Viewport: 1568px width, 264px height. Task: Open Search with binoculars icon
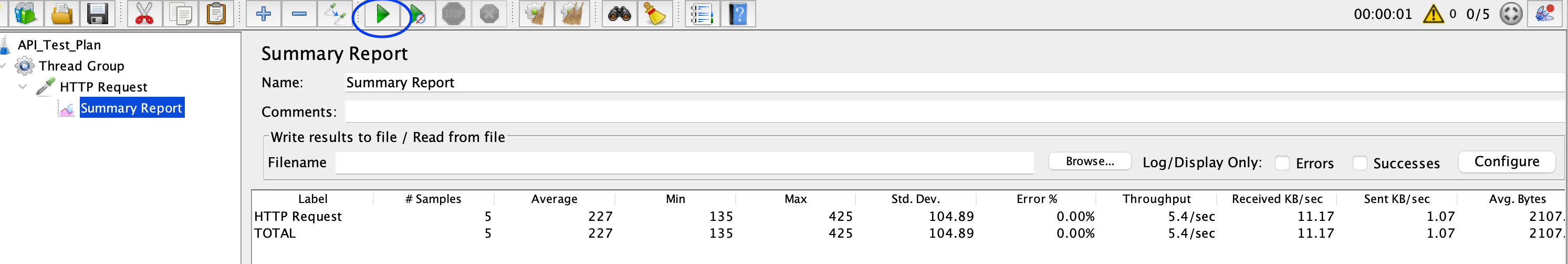click(619, 14)
